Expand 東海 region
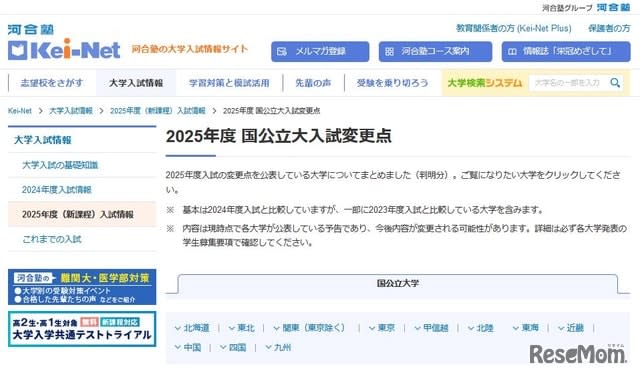This screenshot has height=377, width=640. 525,328
